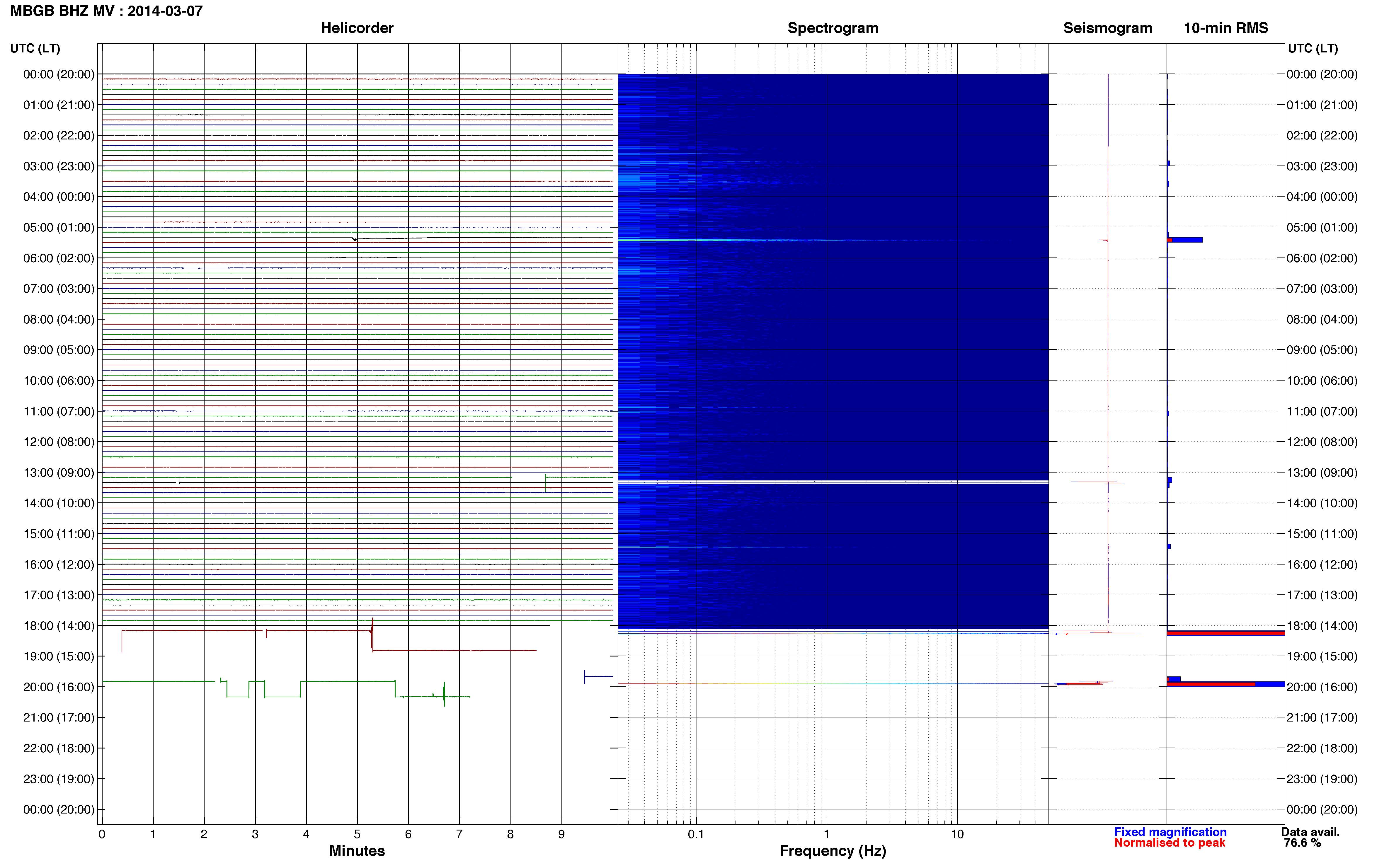The image size is (1389, 868).
Task: Click the left 'UTC (LT)' axis label
Action: point(35,48)
